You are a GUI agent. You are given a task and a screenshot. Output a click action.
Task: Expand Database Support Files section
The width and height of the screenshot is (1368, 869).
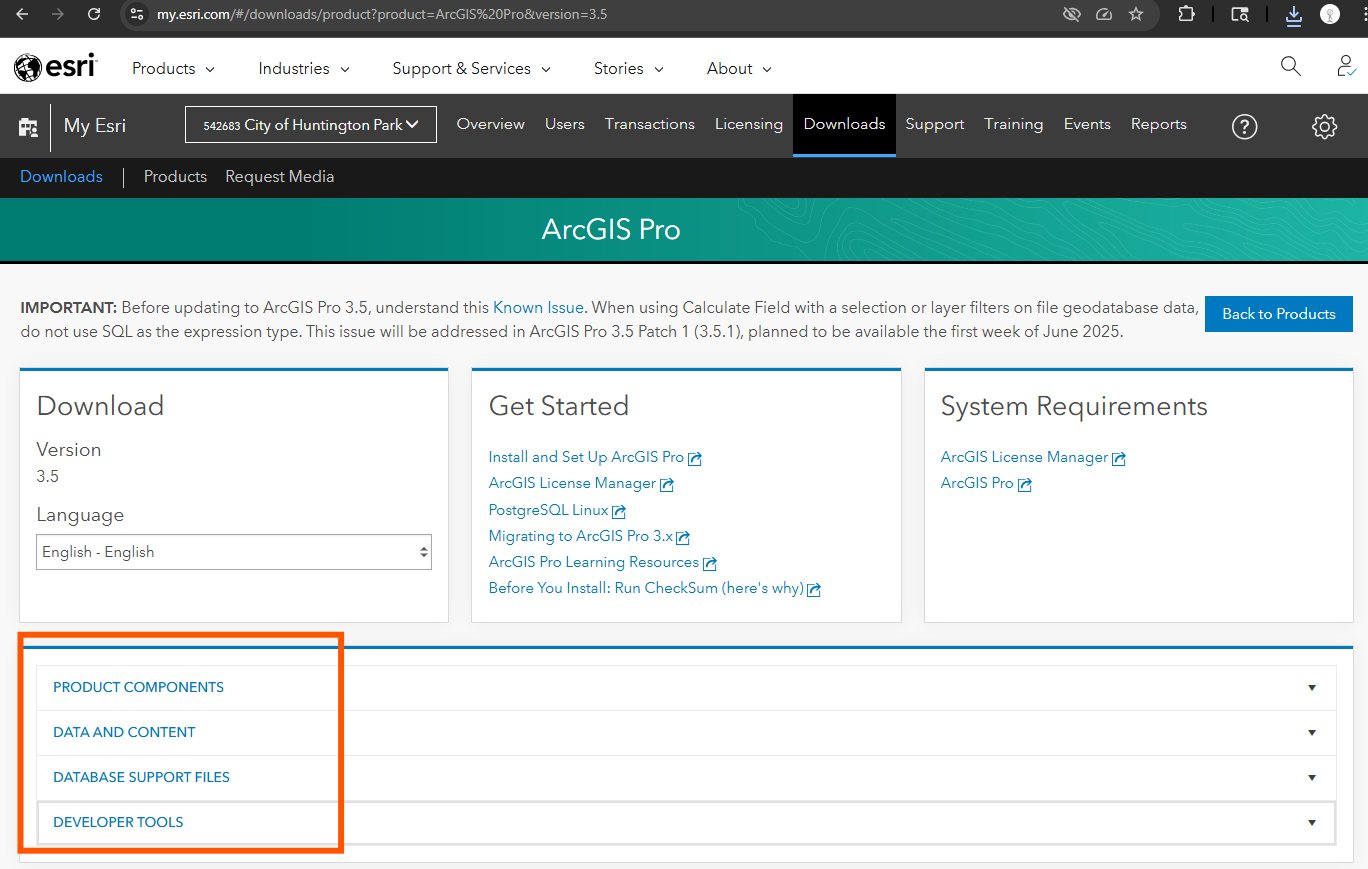686,777
